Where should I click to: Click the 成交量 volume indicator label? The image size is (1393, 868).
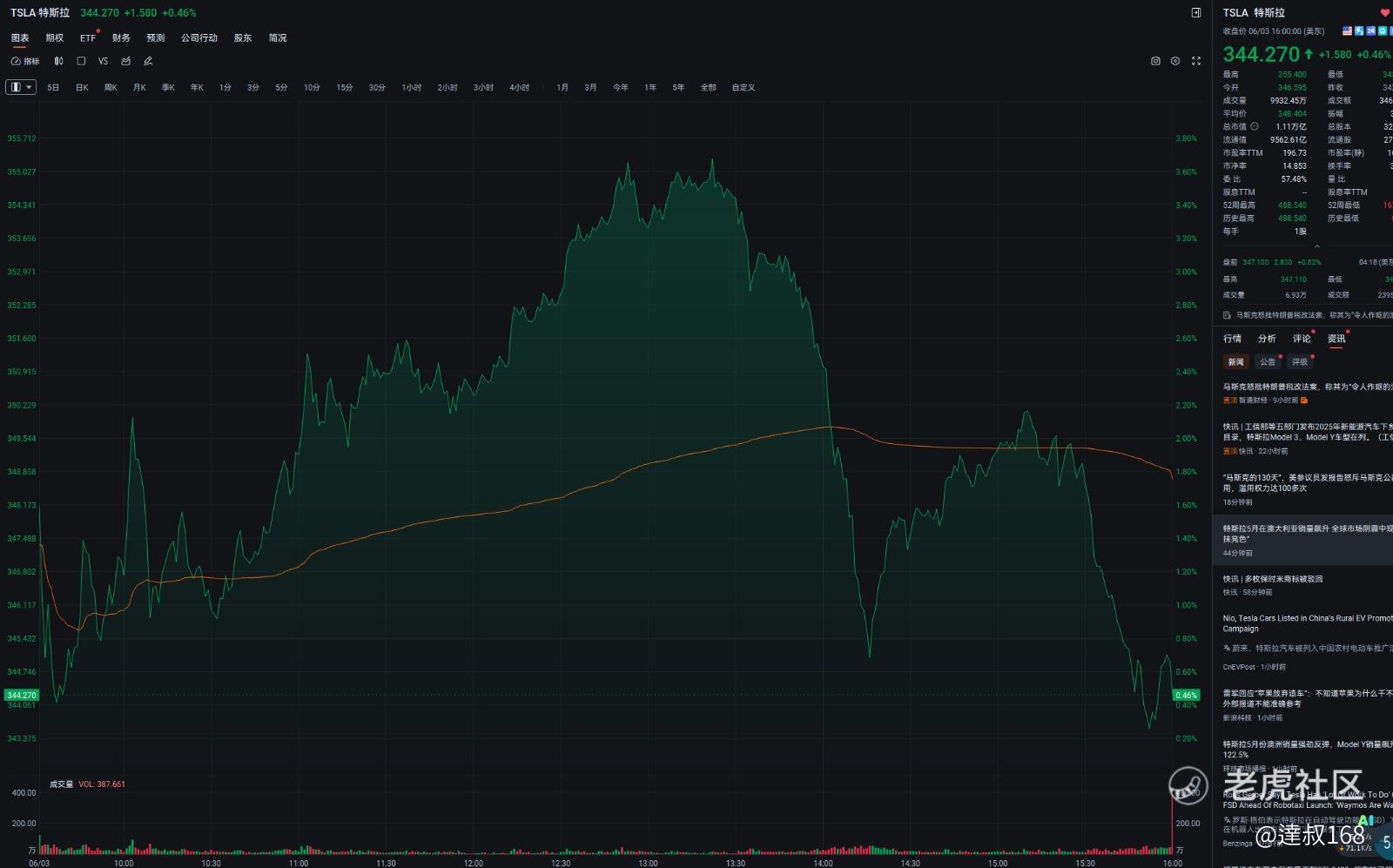tap(62, 784)
